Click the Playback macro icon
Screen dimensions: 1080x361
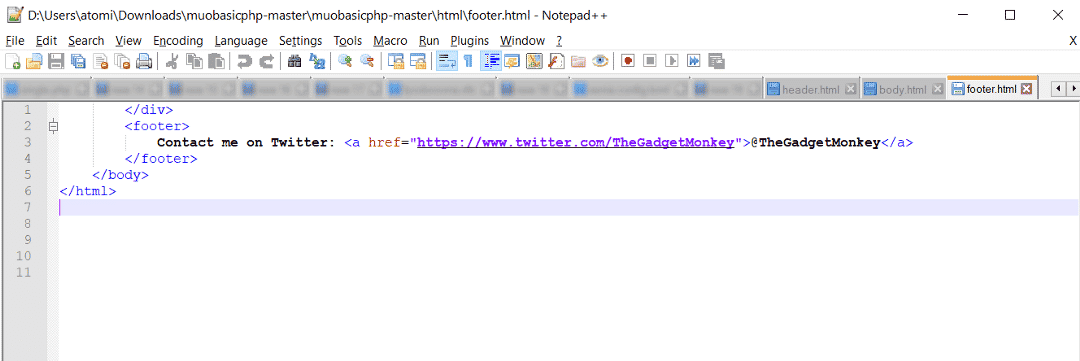point(672,61)
